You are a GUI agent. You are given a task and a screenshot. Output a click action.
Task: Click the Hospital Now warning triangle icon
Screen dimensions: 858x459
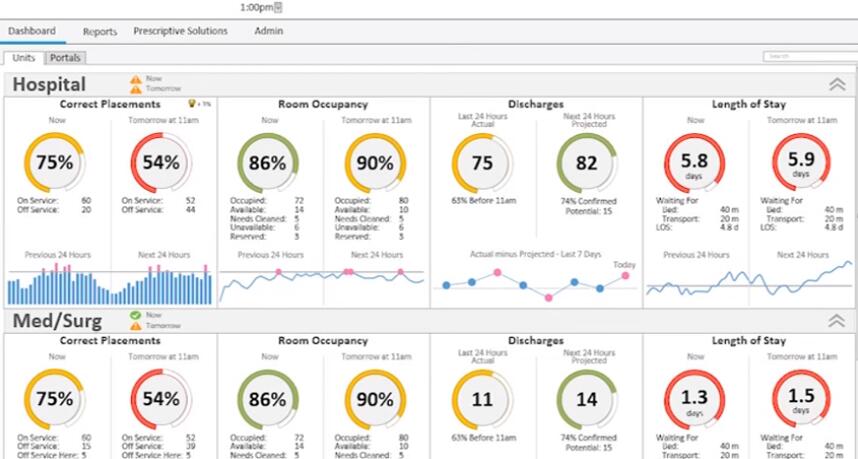pyautogui.click(x=136, y=79)
